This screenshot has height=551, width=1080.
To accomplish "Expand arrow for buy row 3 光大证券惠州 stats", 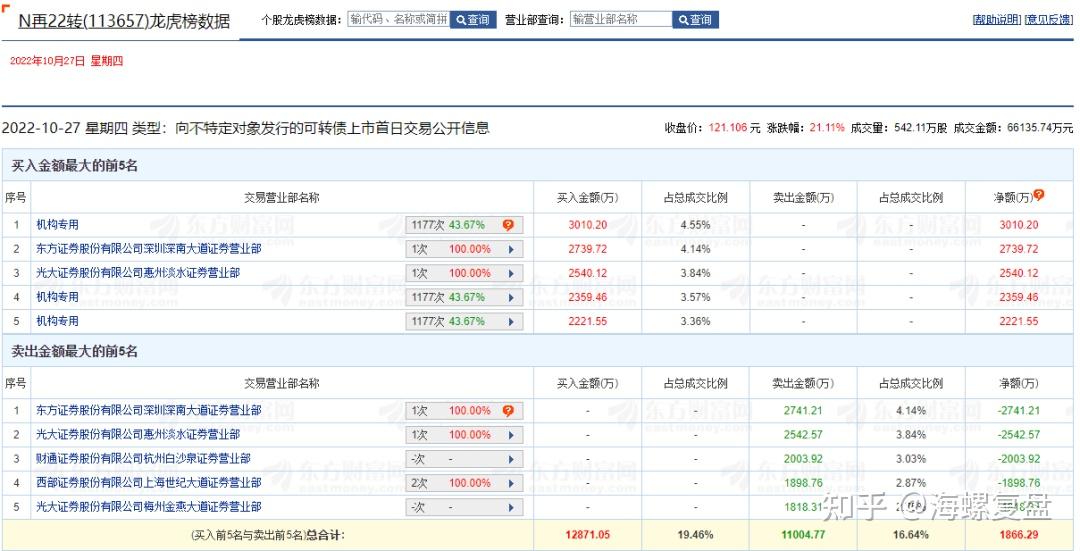I will (511, 273).
